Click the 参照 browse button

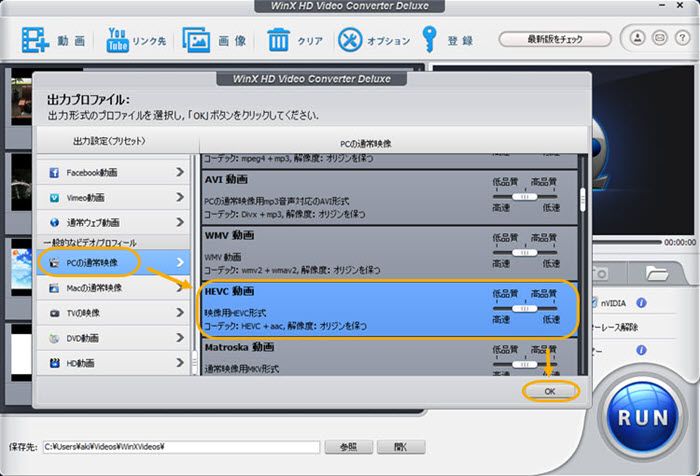pos(348,447)
